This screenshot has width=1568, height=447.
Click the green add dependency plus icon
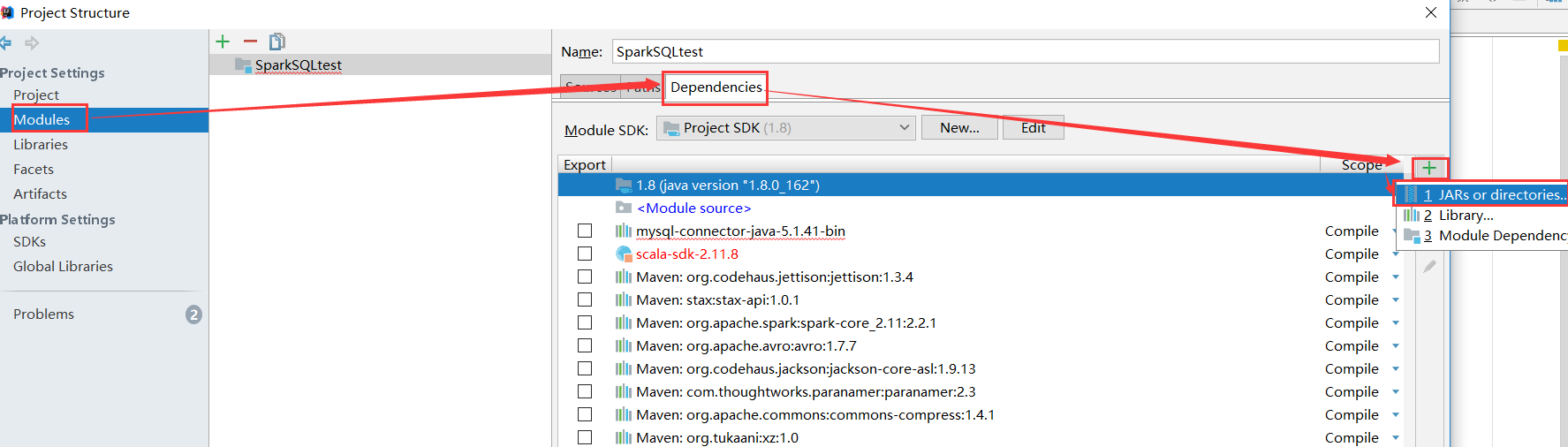point(1428,168)
